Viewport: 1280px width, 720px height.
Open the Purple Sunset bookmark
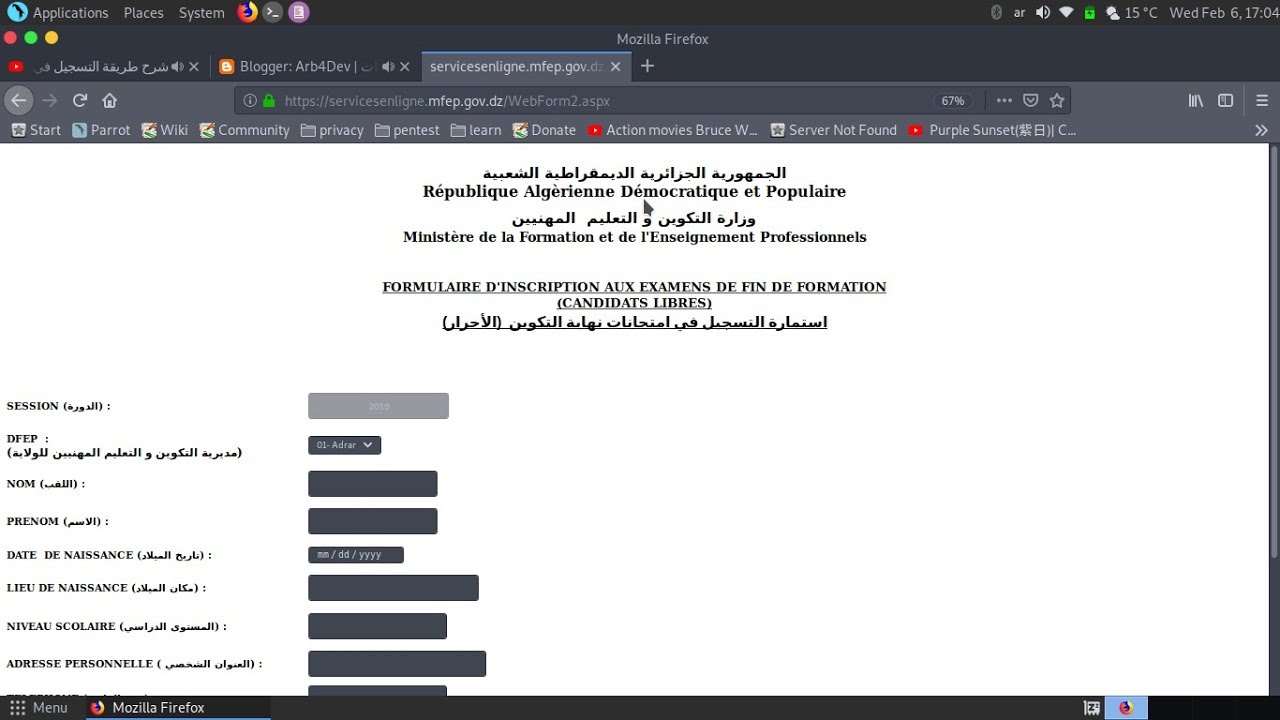[x=992, y=130]
